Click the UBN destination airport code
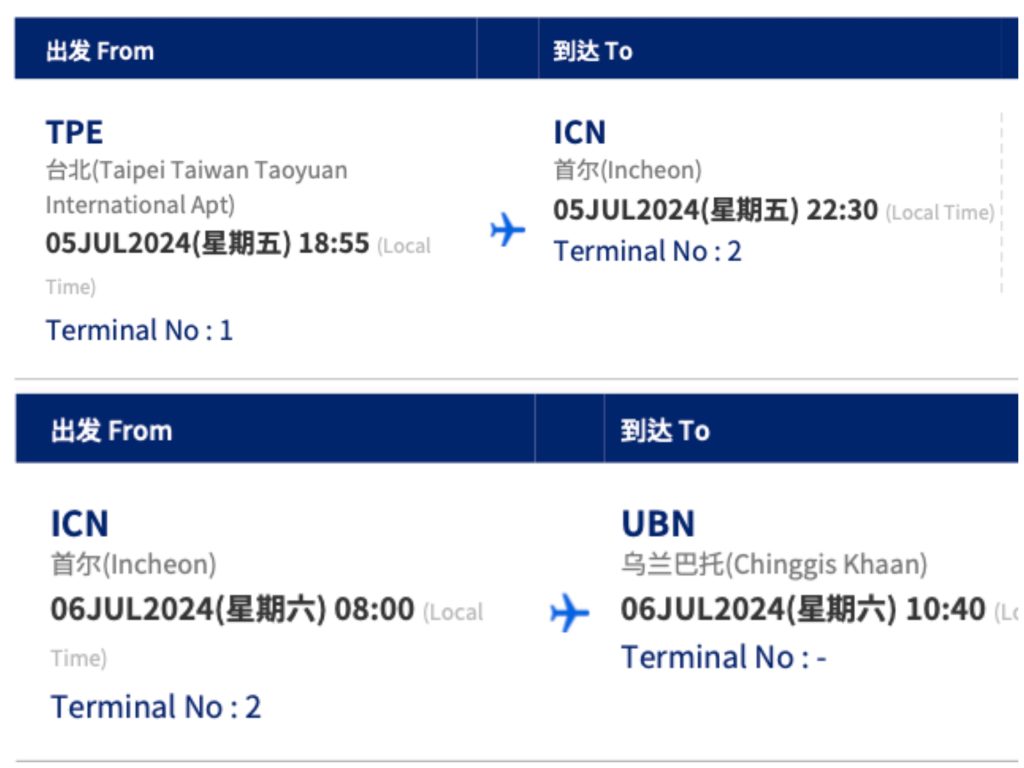The width and height of the screenshot is (1024, 768). 658,524
